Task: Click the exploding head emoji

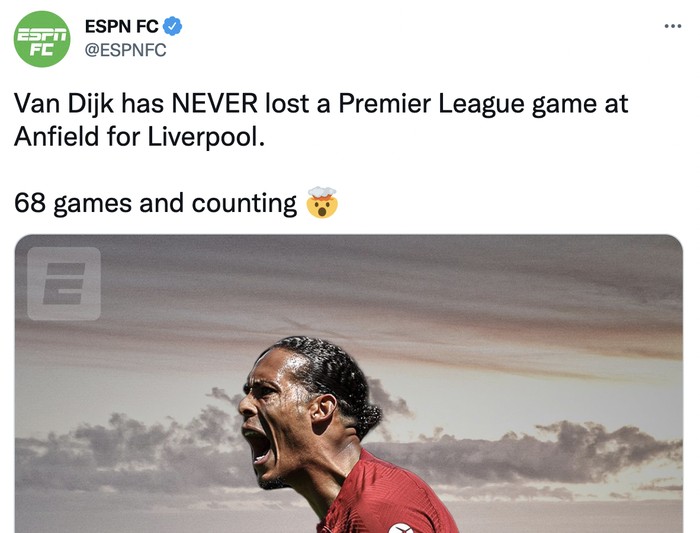Action: [x=322, y=203]
